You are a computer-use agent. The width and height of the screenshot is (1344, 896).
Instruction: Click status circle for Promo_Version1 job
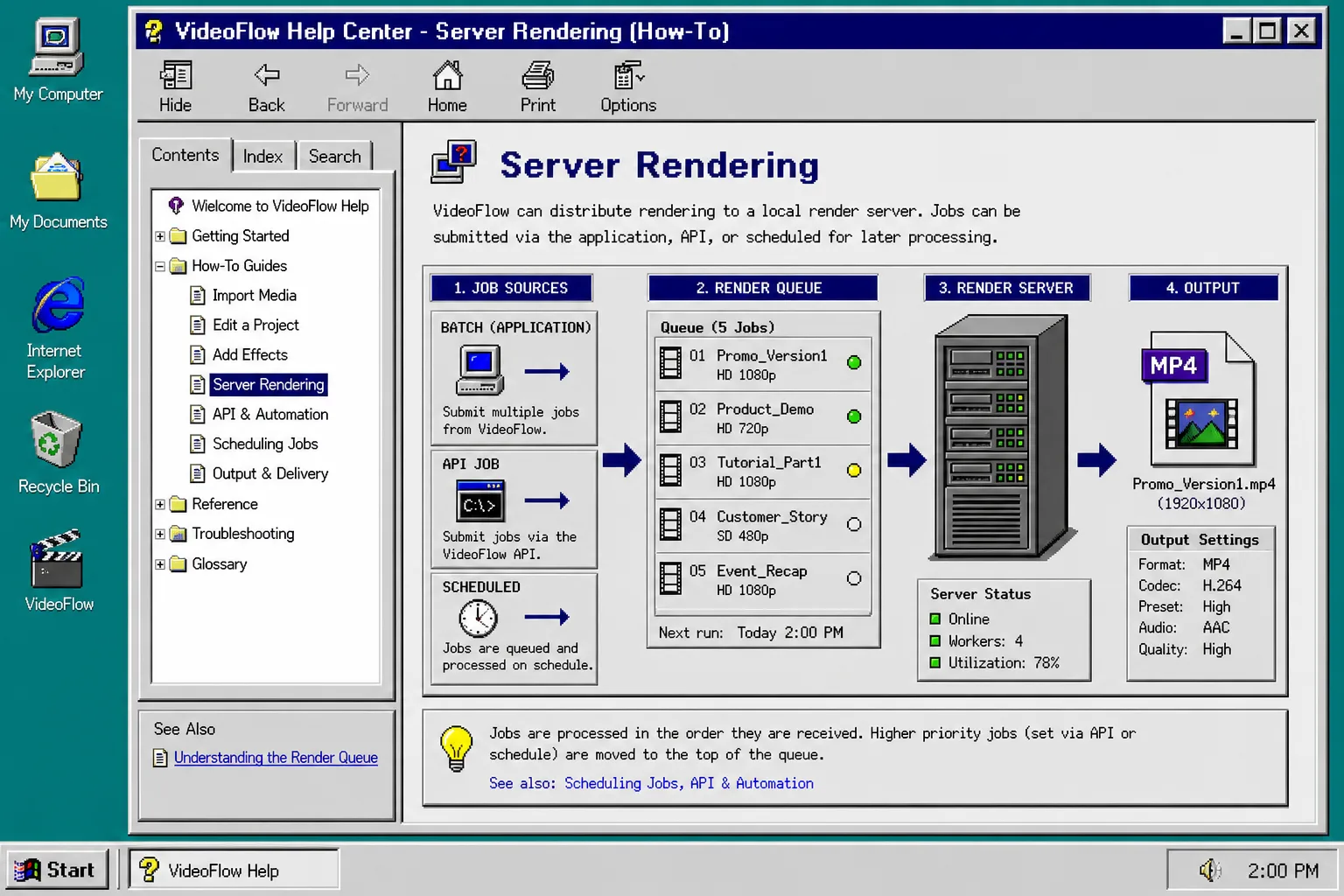pos(854,362)
